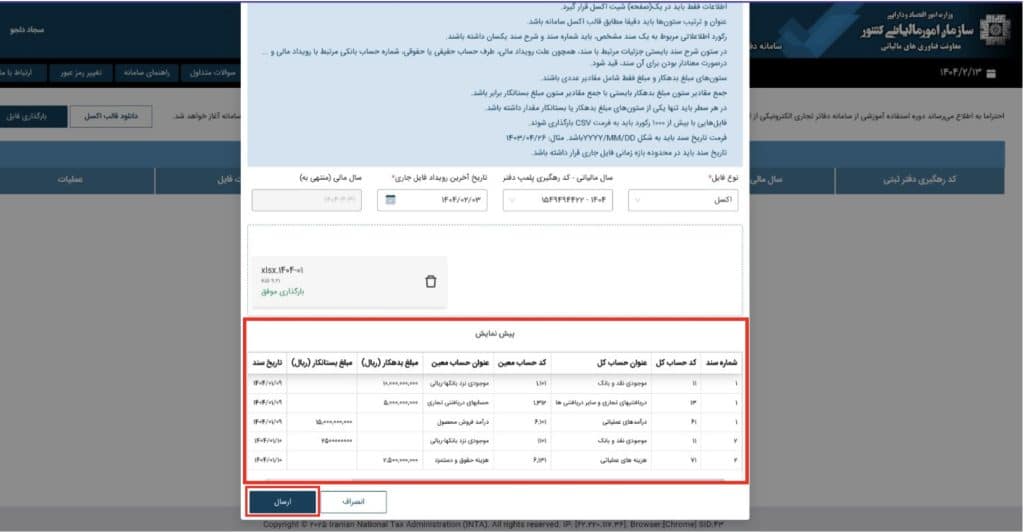Delete the uploaded xlsx file via trash icon
Viewport: 1024px width, 532px height.
[430, 282]
